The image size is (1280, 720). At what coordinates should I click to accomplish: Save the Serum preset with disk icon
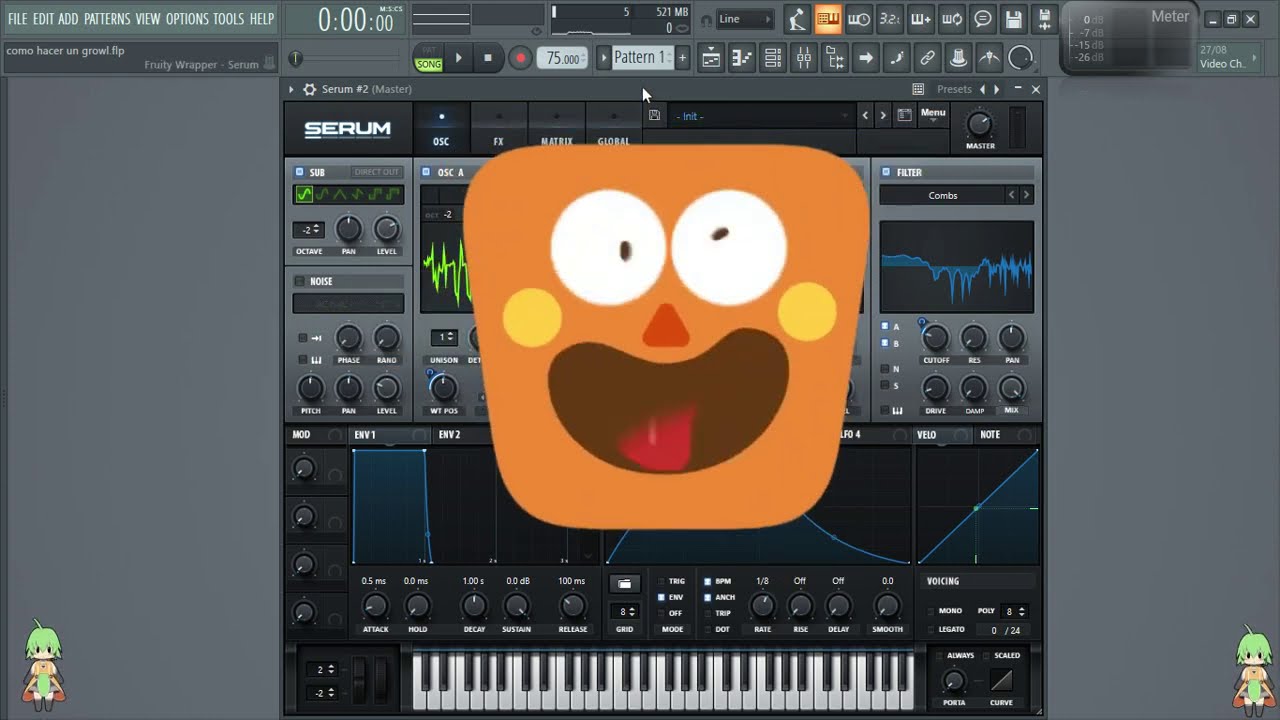[654, 115]
